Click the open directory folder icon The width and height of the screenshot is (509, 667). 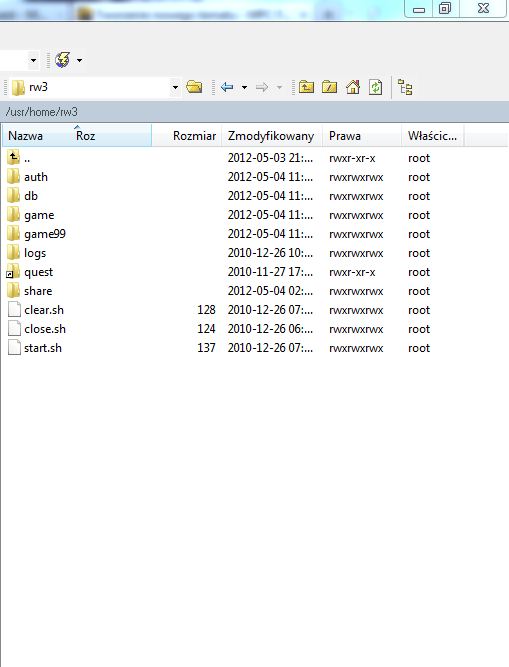pyautogui.click(x=194, y=87)
